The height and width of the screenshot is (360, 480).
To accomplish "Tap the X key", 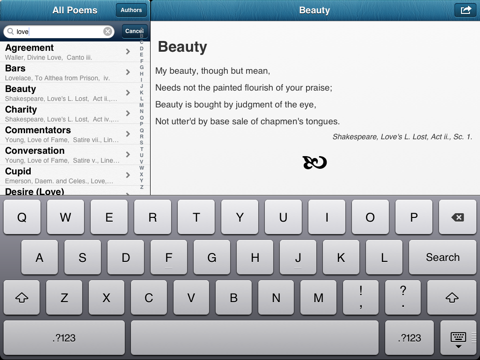I will [106, 297].
